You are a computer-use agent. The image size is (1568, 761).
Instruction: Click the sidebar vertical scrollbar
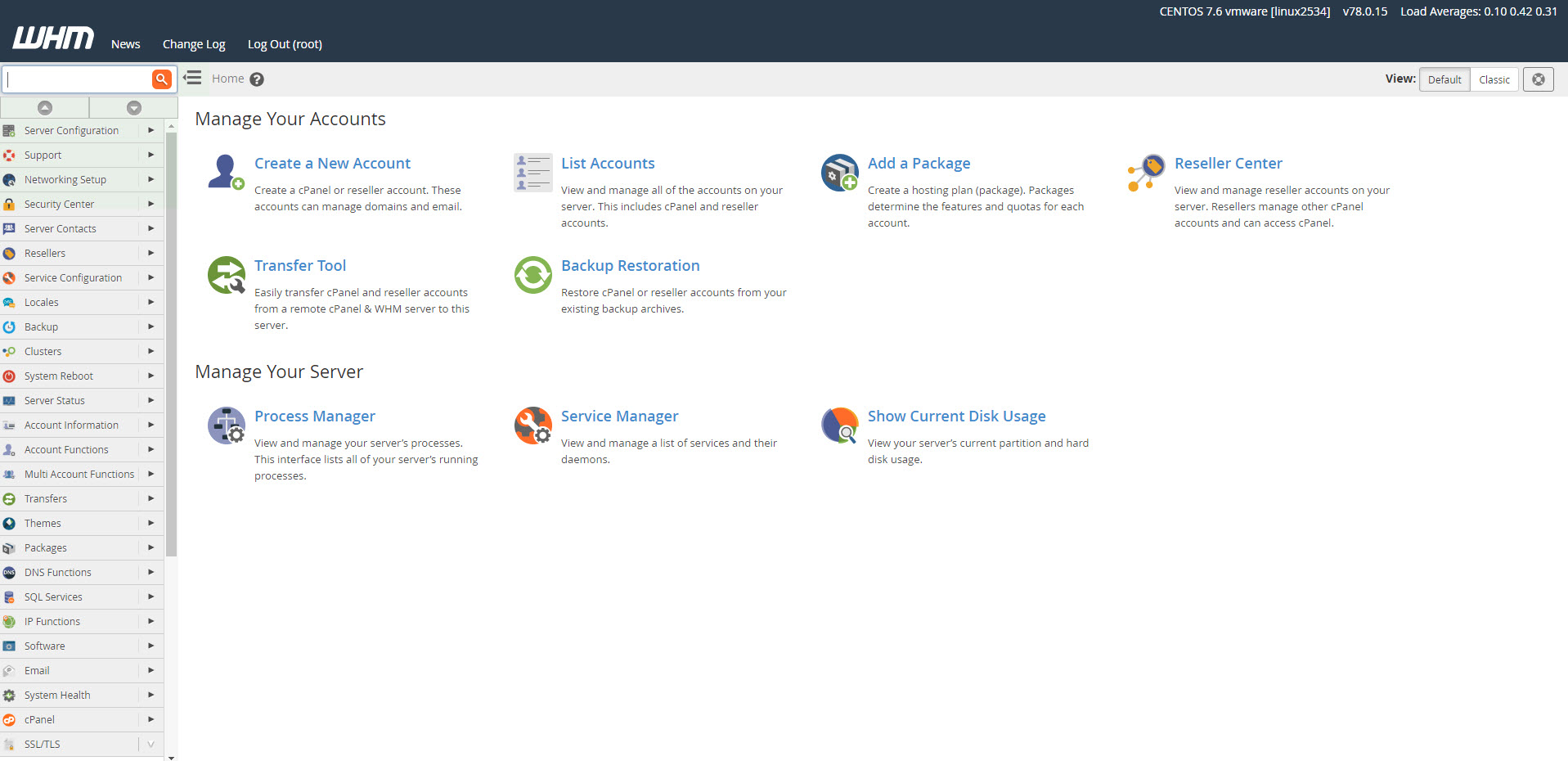[171, 344]
